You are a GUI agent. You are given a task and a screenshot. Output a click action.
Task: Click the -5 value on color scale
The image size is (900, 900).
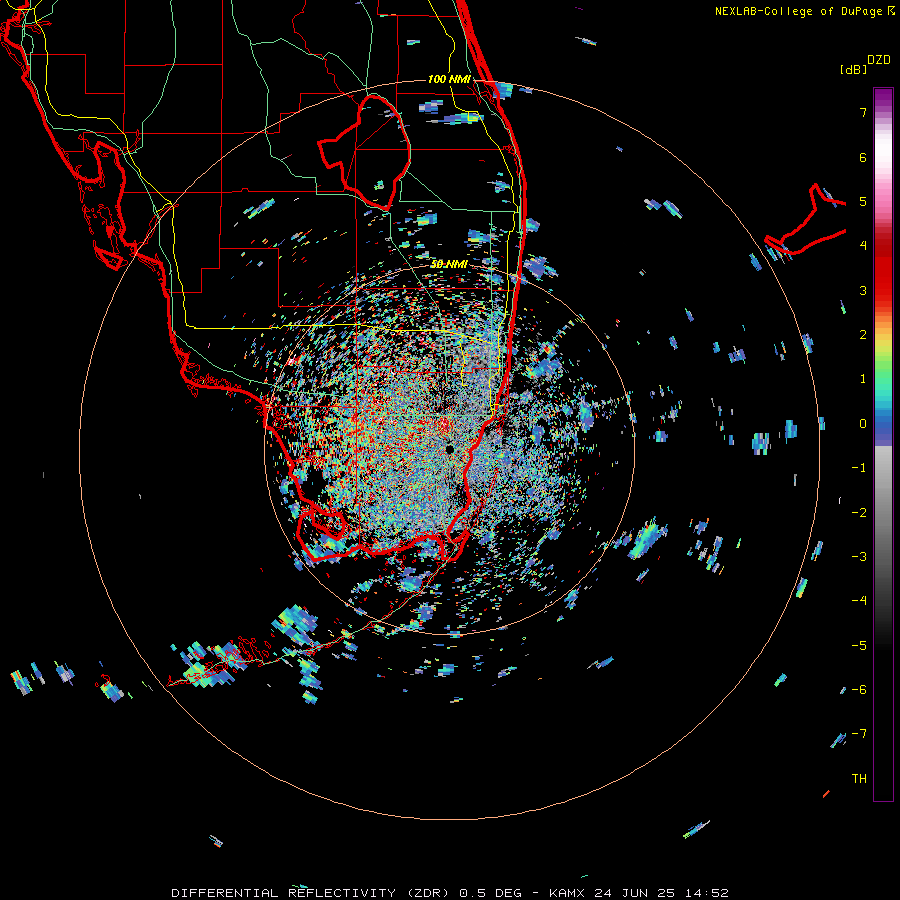(x=859, y=646)
